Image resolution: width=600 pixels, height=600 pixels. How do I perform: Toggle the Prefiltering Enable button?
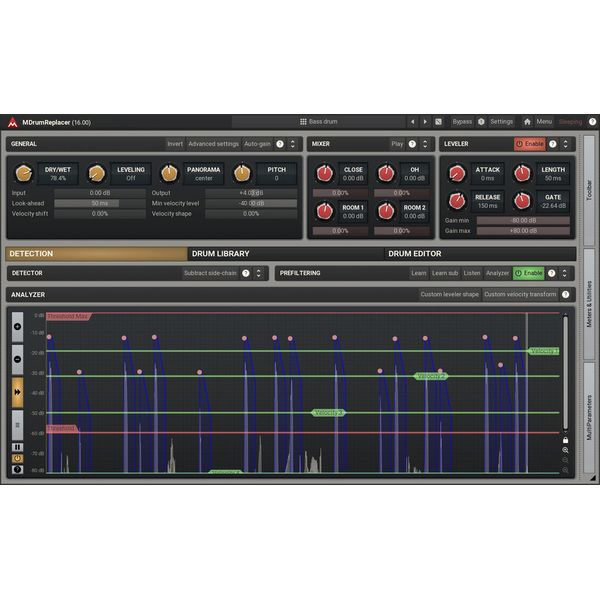point(528,273)
